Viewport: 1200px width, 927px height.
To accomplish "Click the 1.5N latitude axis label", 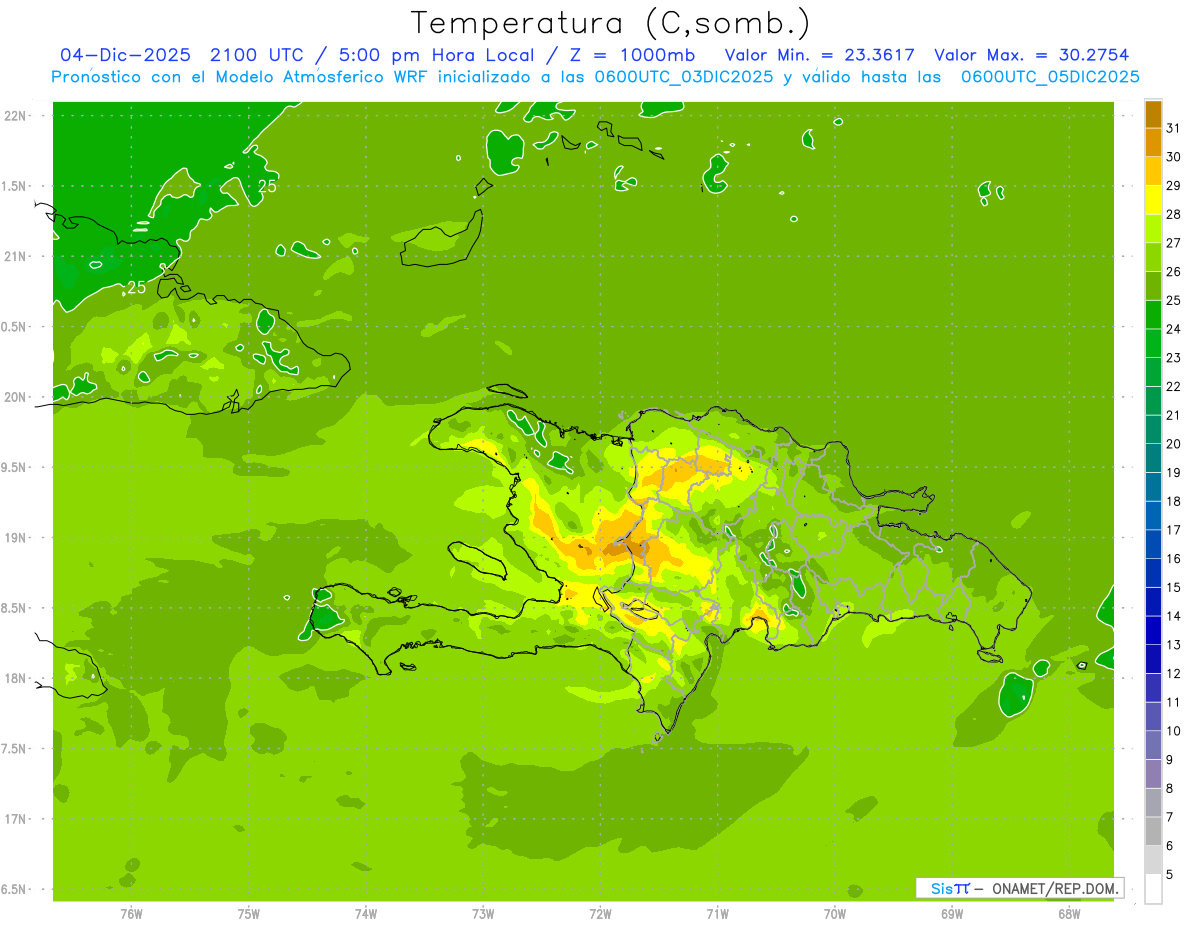I will click(14, 186).
